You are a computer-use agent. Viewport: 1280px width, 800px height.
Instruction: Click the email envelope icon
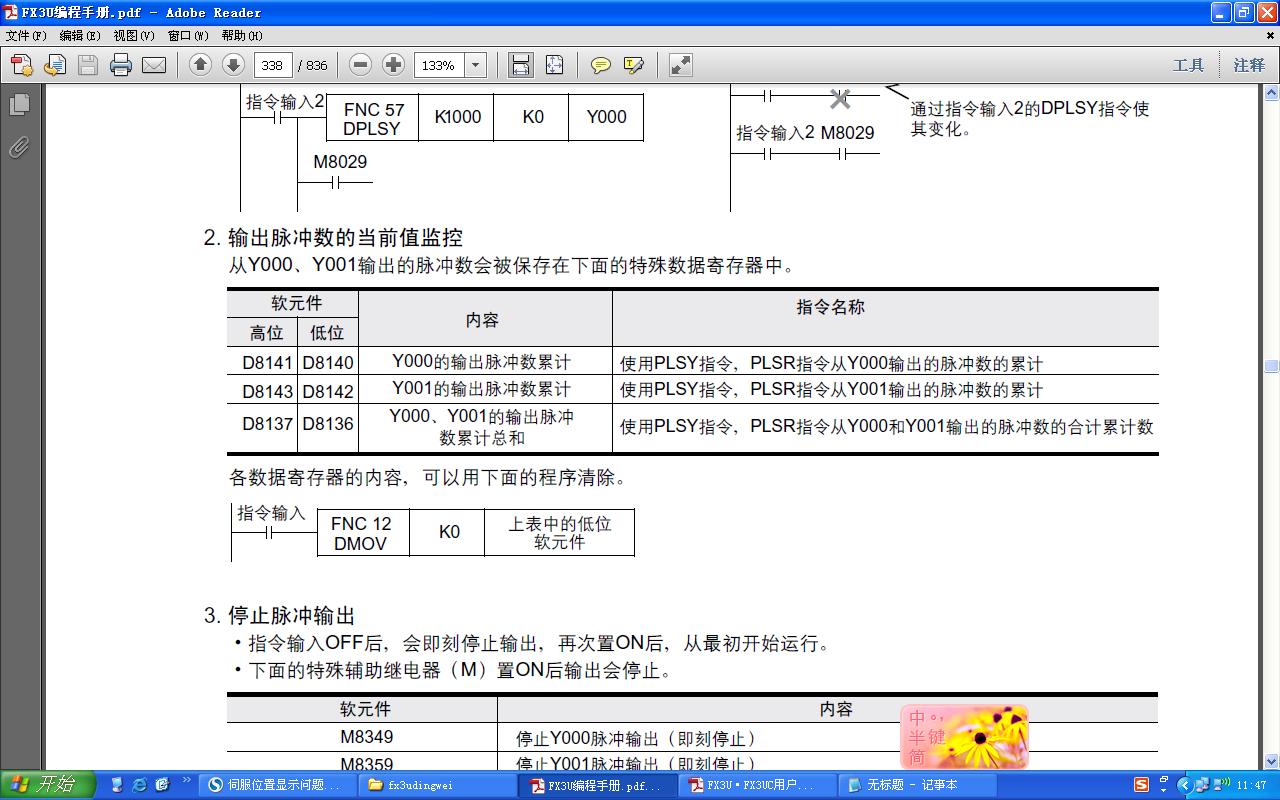click(x=154, y=65)
